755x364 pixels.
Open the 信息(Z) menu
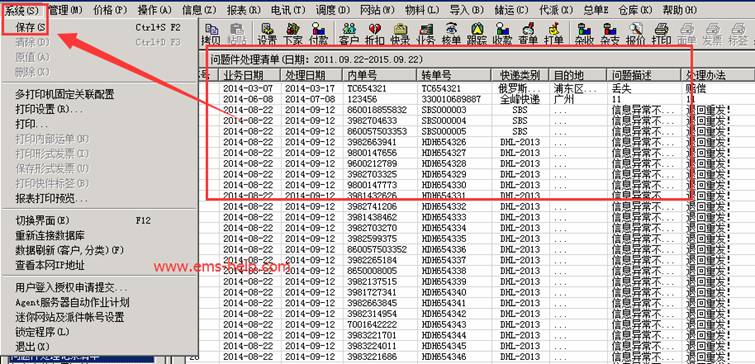[x=199, y=9]
